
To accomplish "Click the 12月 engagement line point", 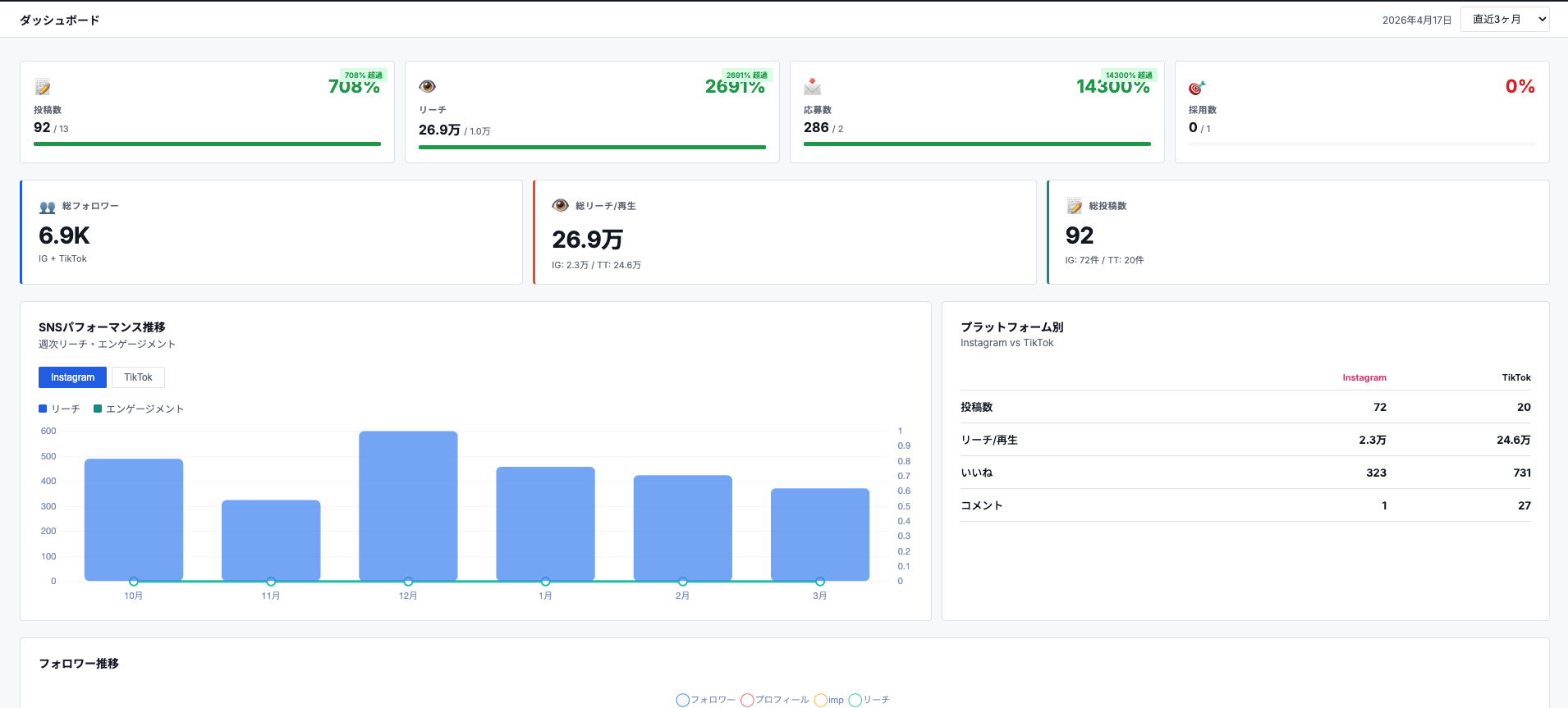I will click(408, 582).
